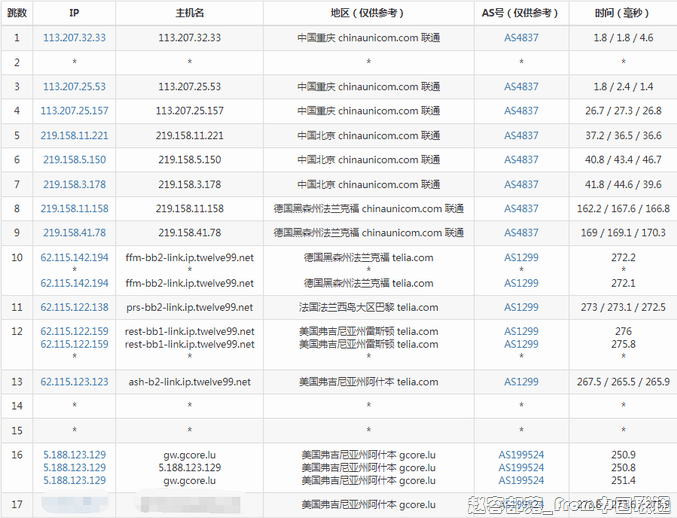Click AS4837 link in hop 4 row
This screenshot has height=518, width=677.
521,111
